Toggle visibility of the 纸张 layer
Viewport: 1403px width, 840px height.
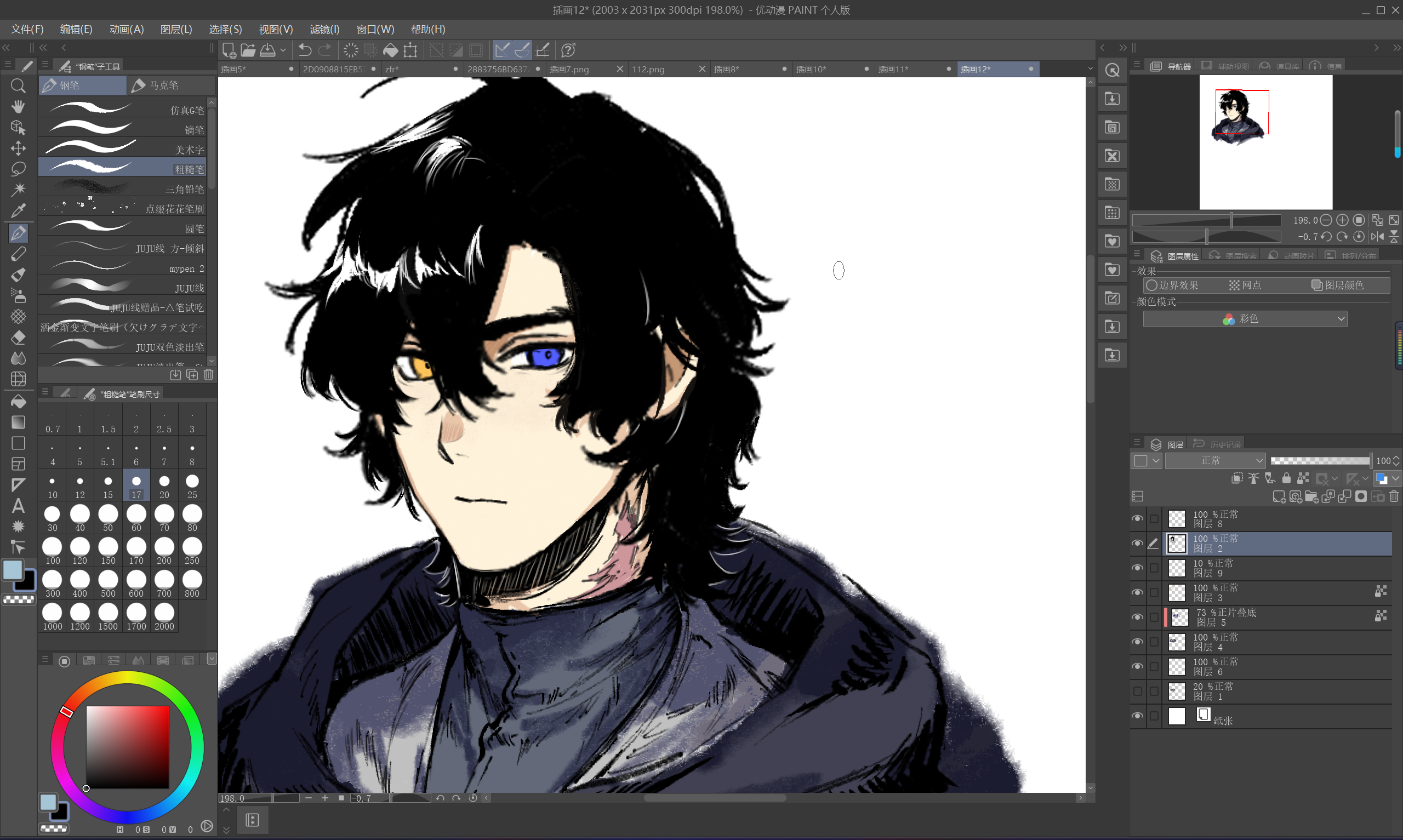pos(1137,716)
